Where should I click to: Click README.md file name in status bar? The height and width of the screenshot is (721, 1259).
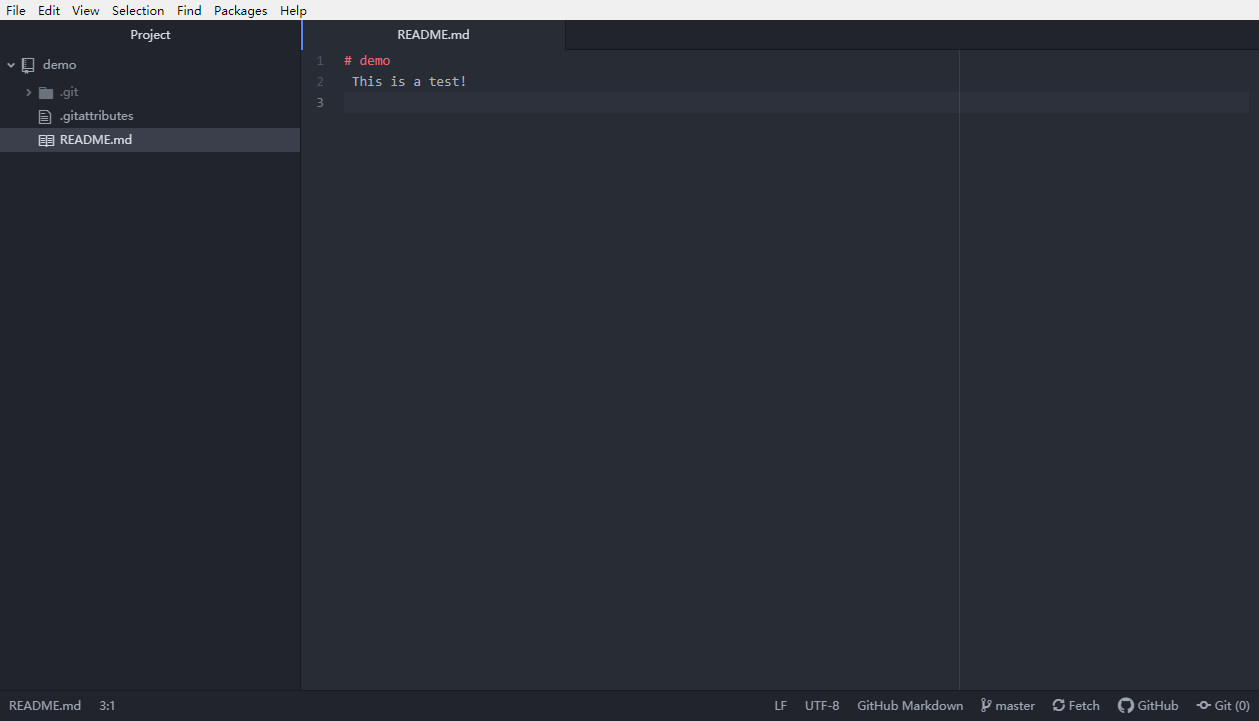pos(45,706)
